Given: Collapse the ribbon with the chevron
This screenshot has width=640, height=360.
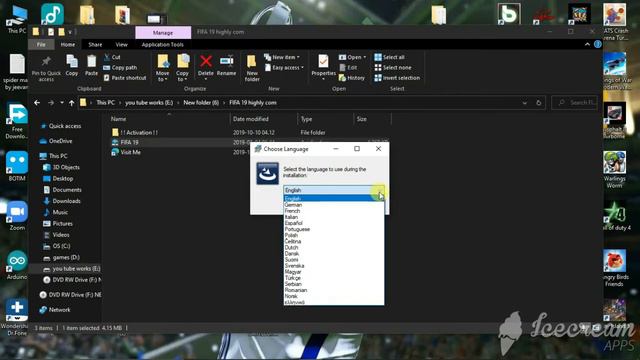Looking at the screenshot, I should click(587, 44).
